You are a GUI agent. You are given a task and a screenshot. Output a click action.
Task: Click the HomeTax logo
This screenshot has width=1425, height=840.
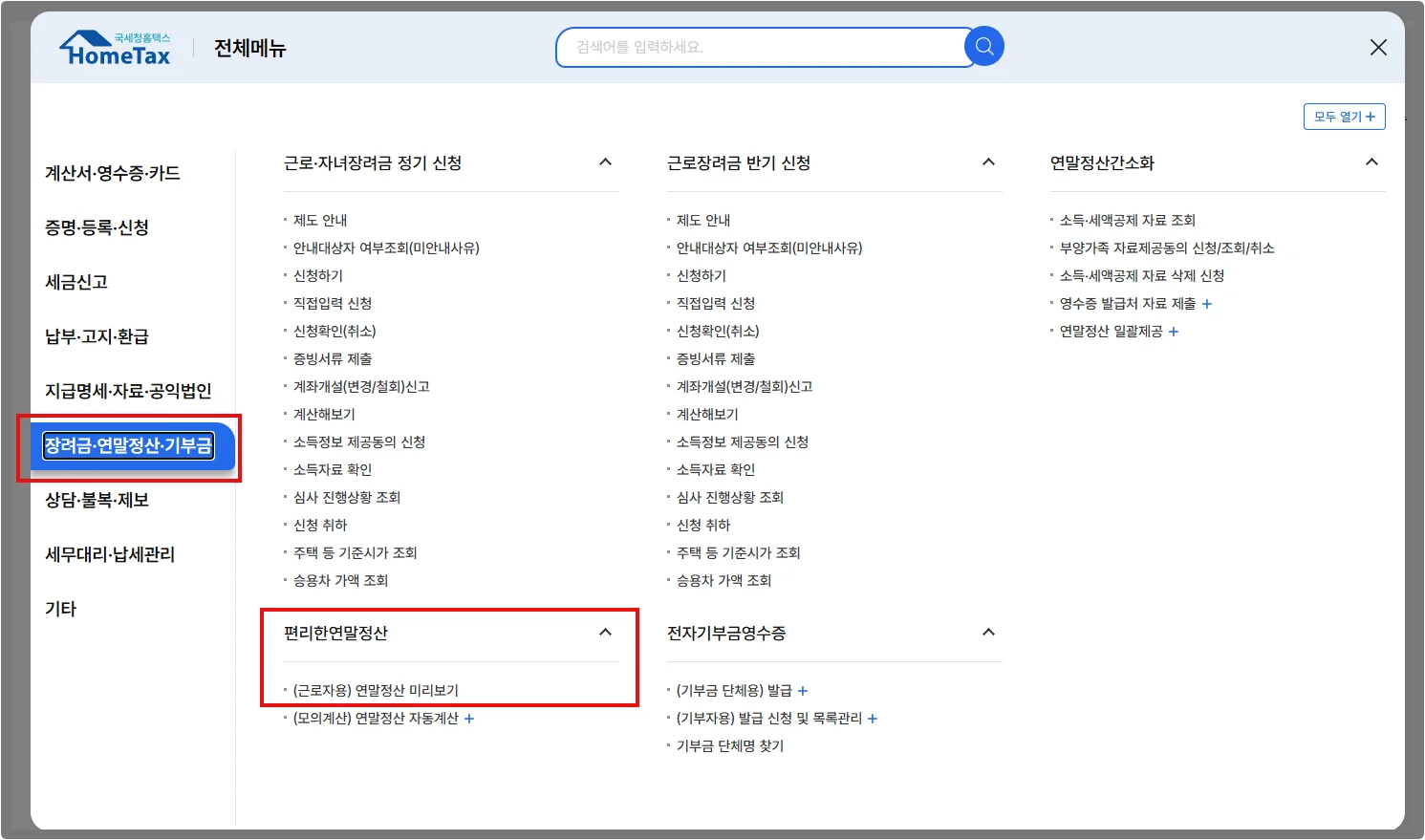tap(115, 48)
